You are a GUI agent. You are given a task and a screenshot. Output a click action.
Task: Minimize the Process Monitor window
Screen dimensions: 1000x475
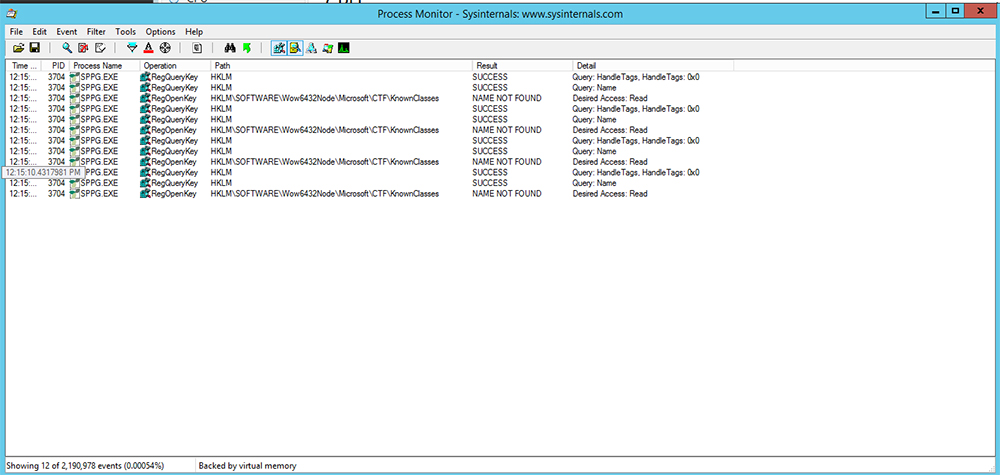[x=936, y=11]
